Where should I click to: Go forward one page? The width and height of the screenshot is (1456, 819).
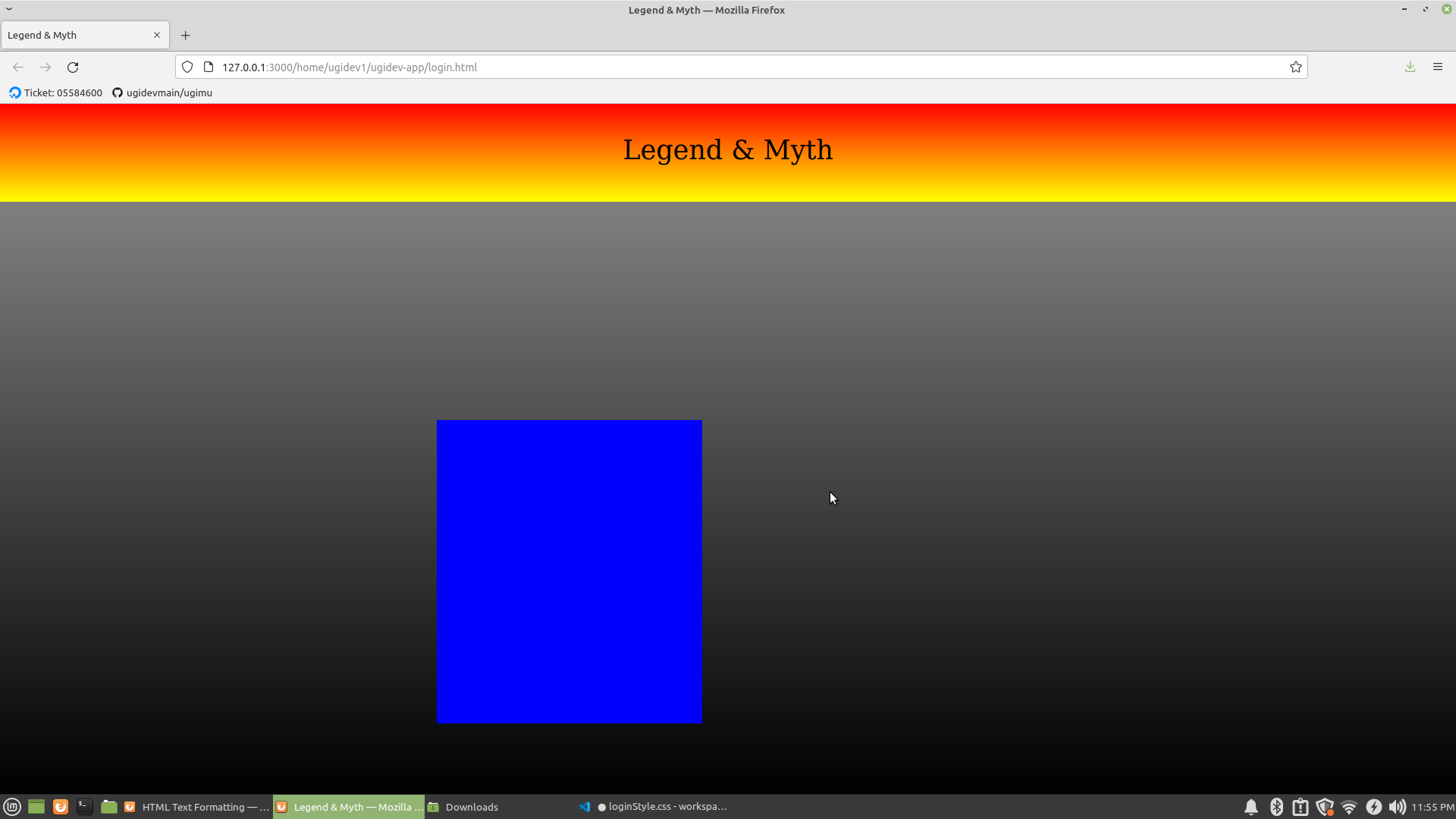(45, 67)
